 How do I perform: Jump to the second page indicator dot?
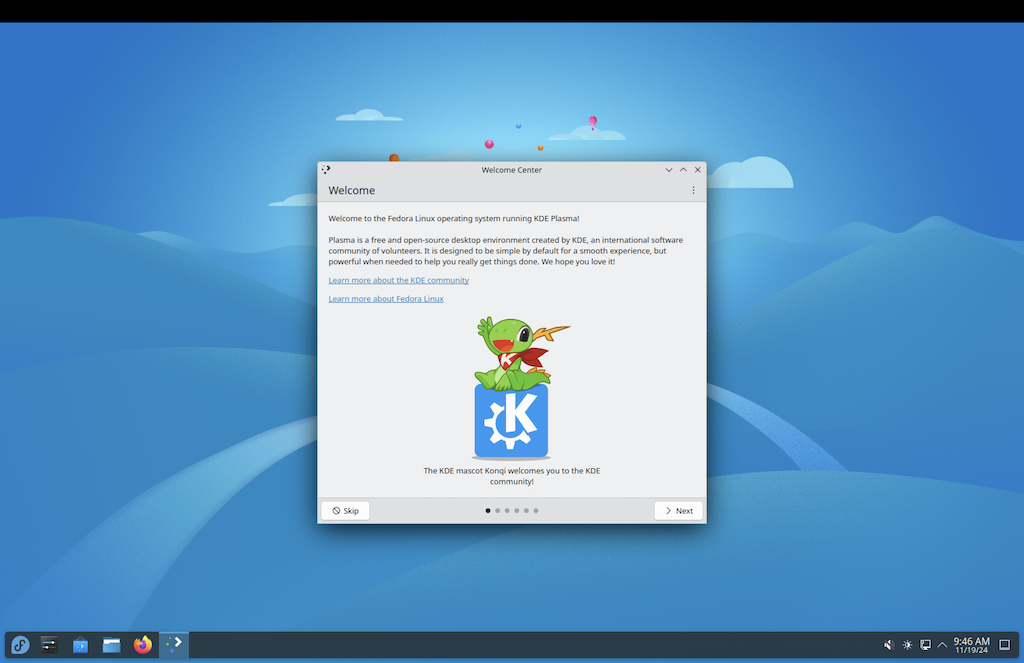[498, 511]
